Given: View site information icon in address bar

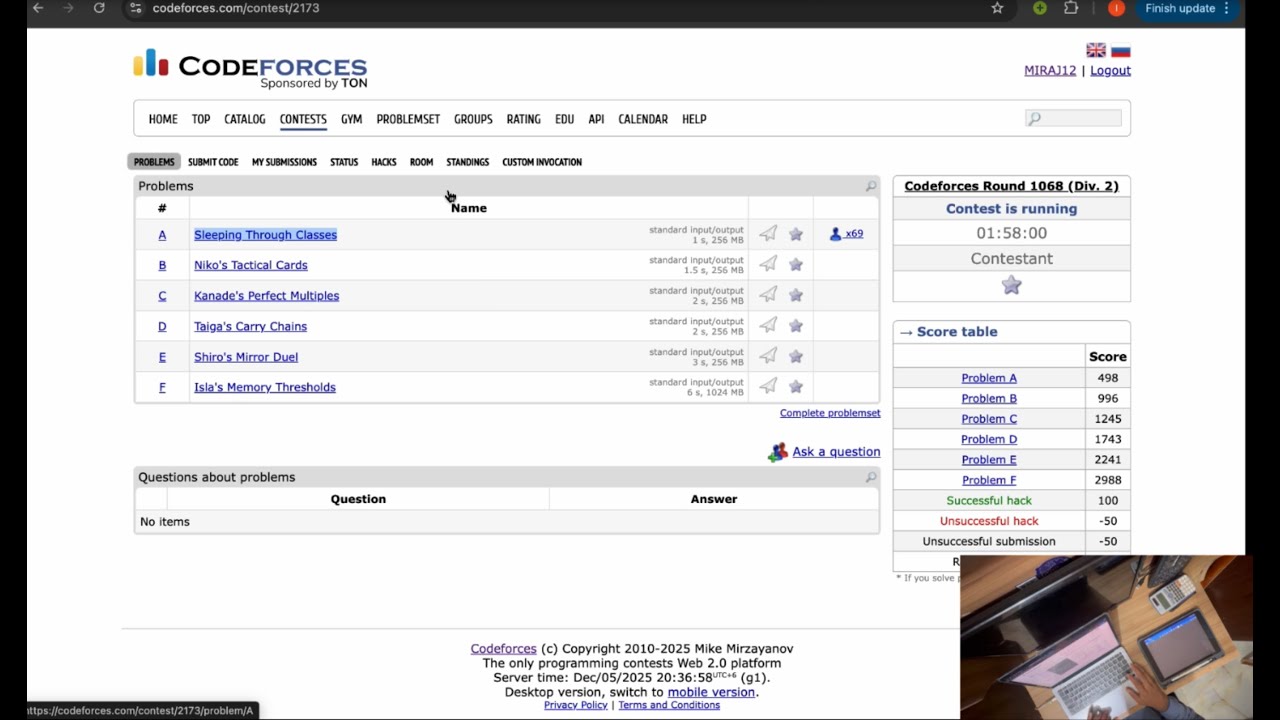Looking at the screenshot, I should (x=136, y=8).
